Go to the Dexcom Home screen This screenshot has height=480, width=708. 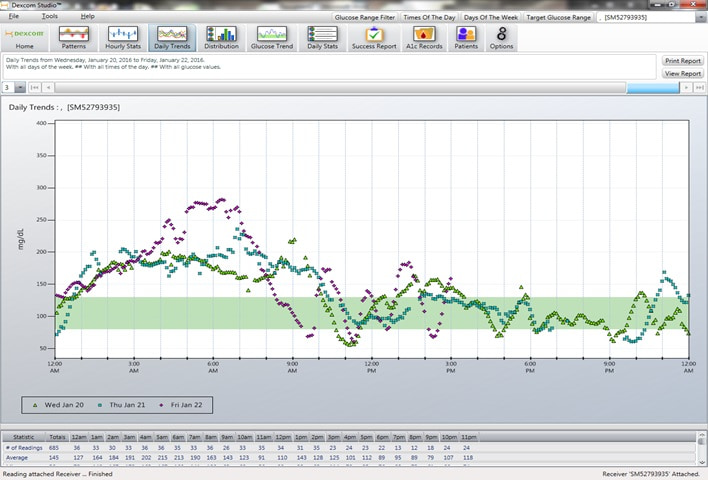click(24, 38)
